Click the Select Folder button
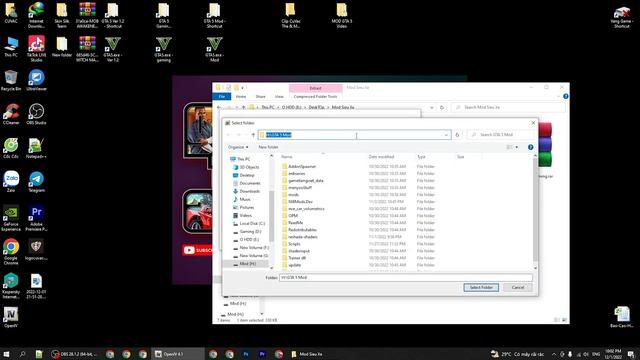640x360 pixels. 481,287
